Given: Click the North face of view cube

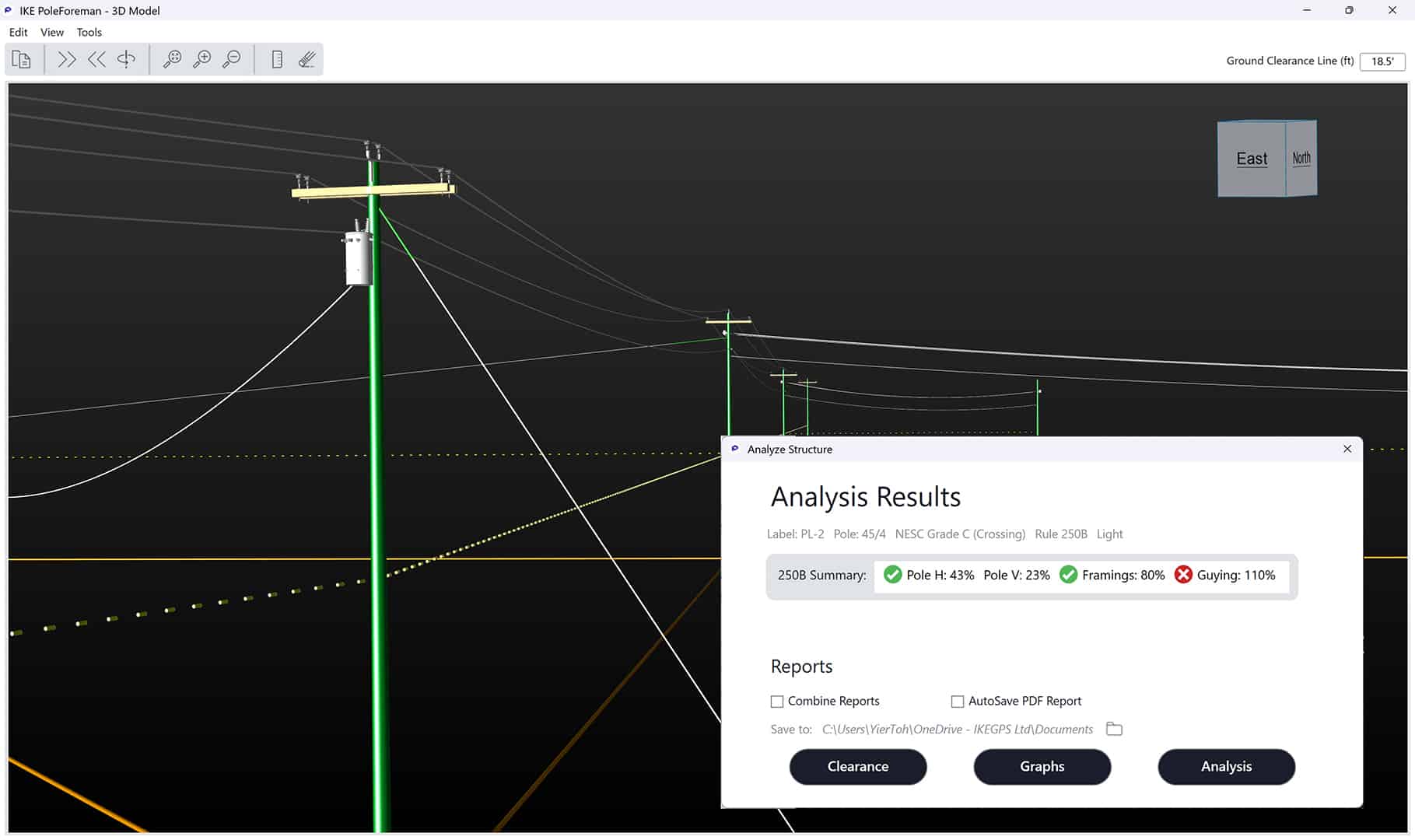Looking at the screenshot, I should coord(1301,158).
